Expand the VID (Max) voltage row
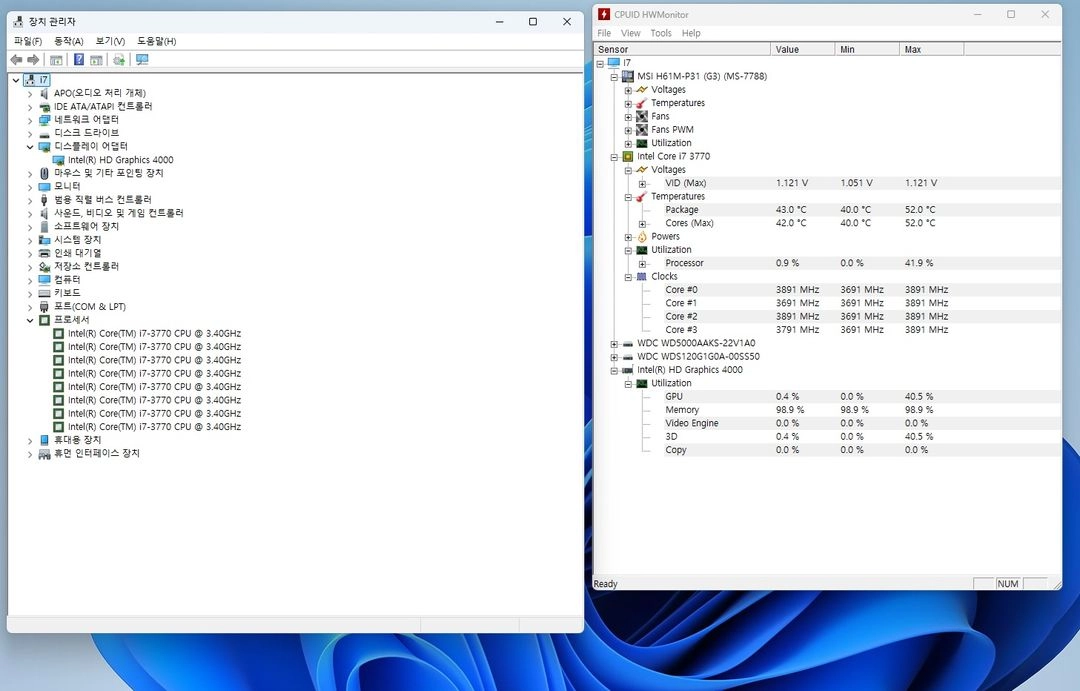 [642, 184]
